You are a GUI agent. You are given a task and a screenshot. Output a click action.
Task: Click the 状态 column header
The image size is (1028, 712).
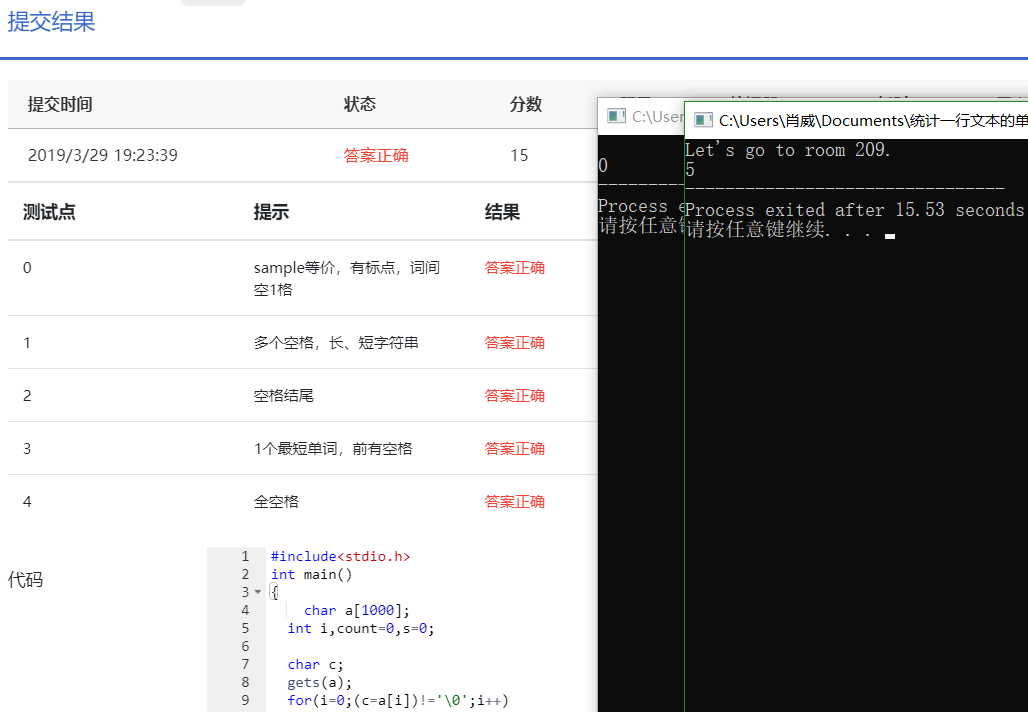pyautogui.click(x=360, y=104)
